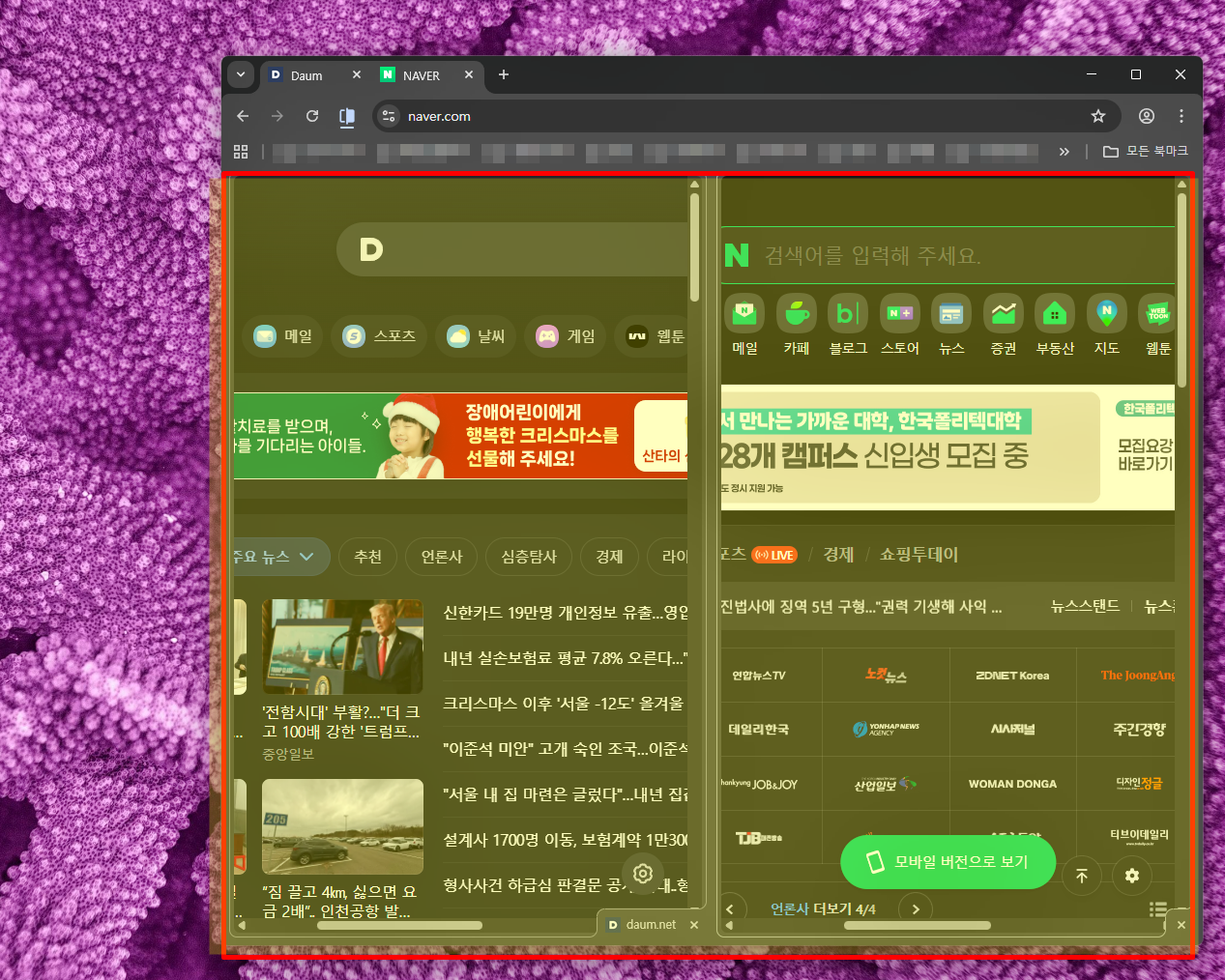
Task: Open the Chrome three-dot menu
Action: (1181, 116)
